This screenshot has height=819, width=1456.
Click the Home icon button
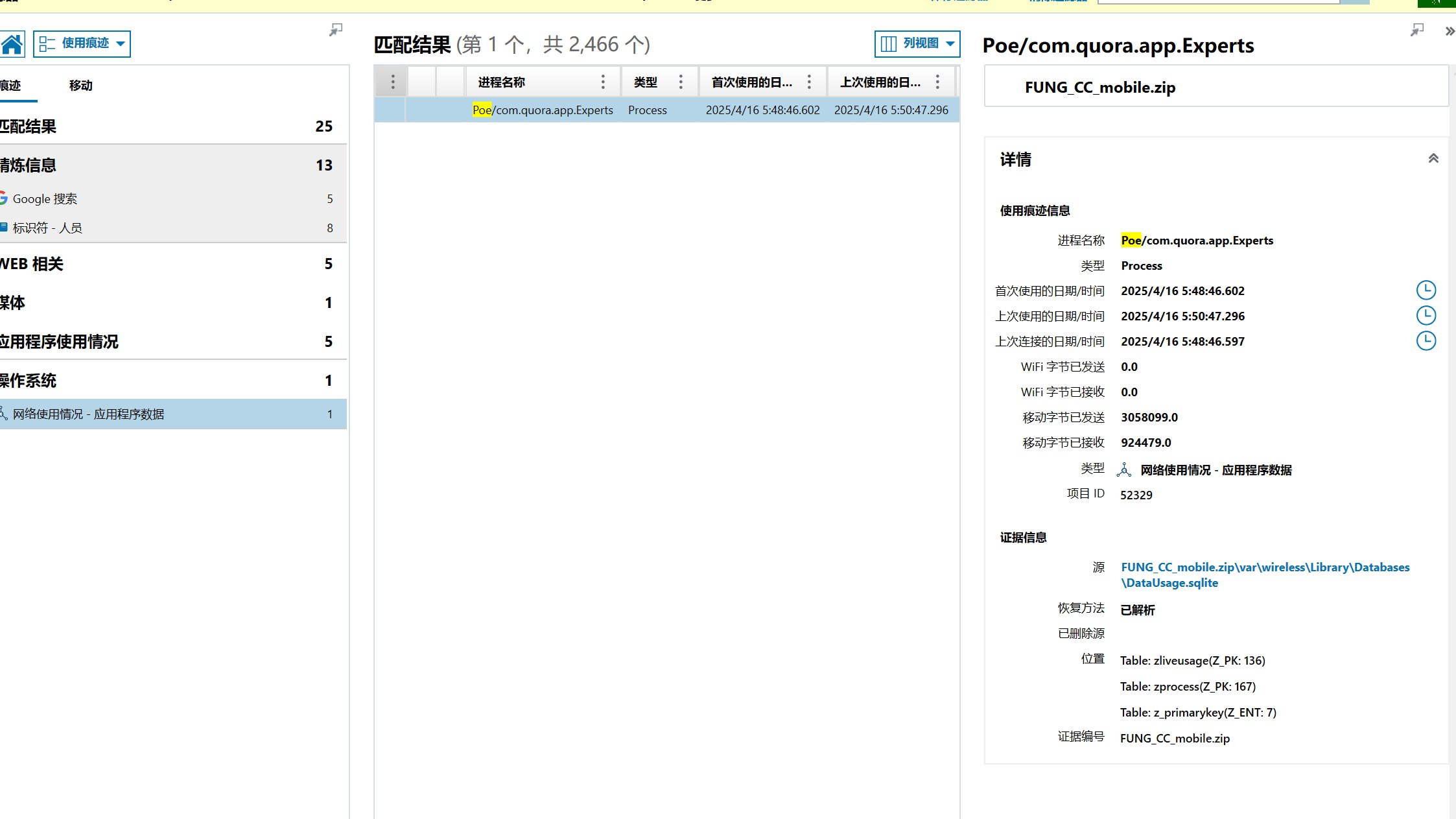pos(12,44)
